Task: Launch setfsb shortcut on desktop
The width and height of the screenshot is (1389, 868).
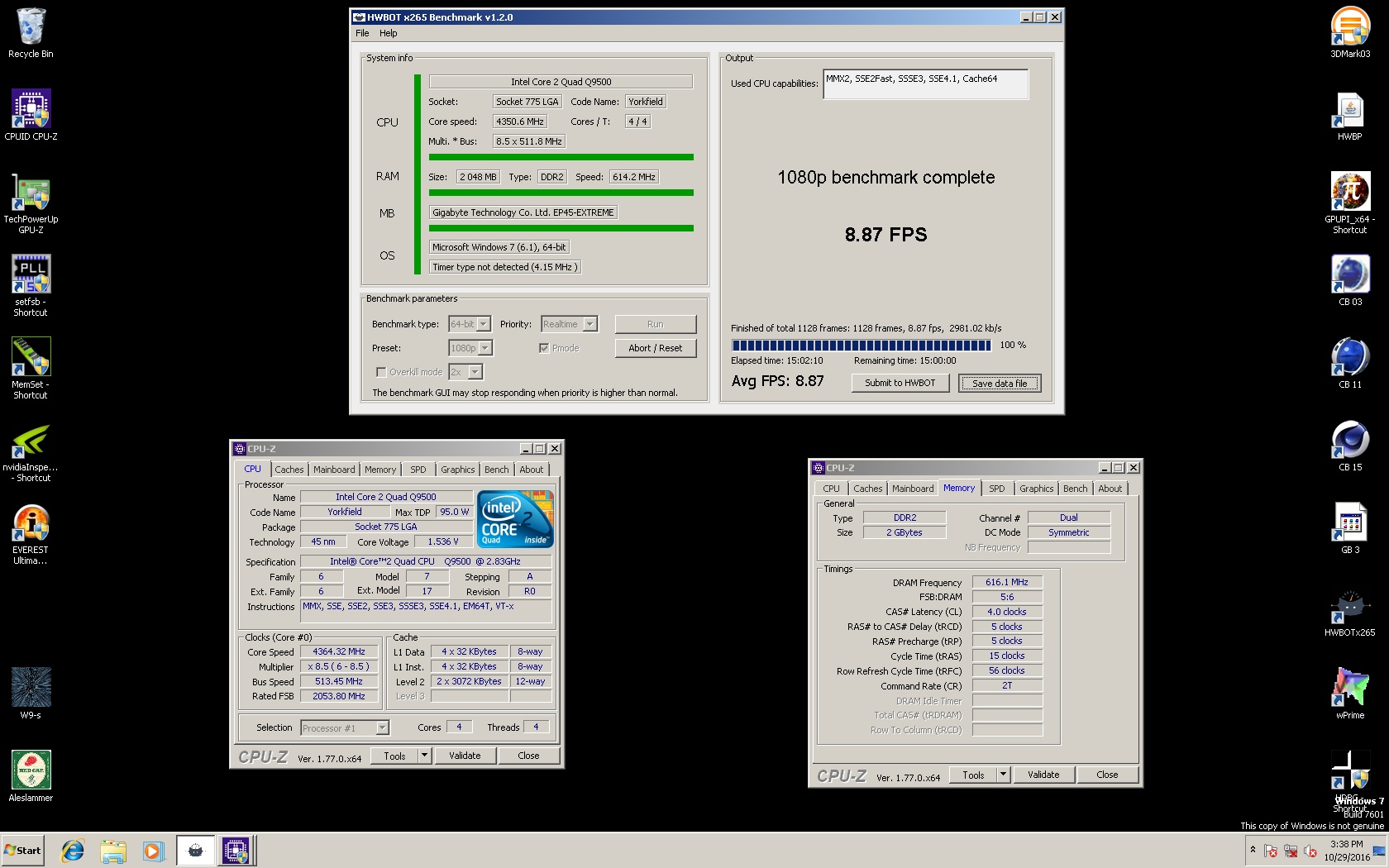Action: coord(31,286)
